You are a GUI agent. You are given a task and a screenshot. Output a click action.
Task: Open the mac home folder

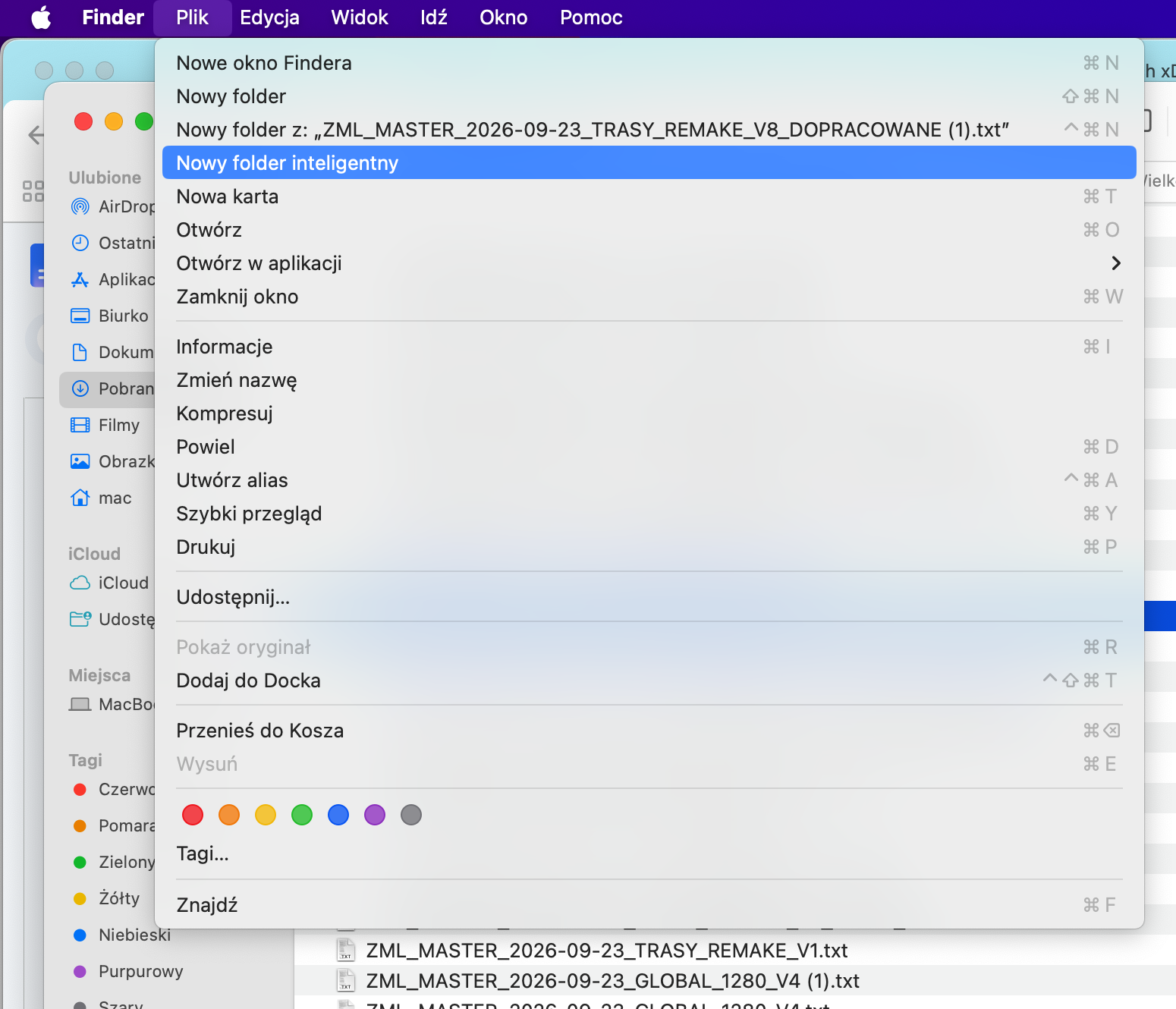coord(107,498)
